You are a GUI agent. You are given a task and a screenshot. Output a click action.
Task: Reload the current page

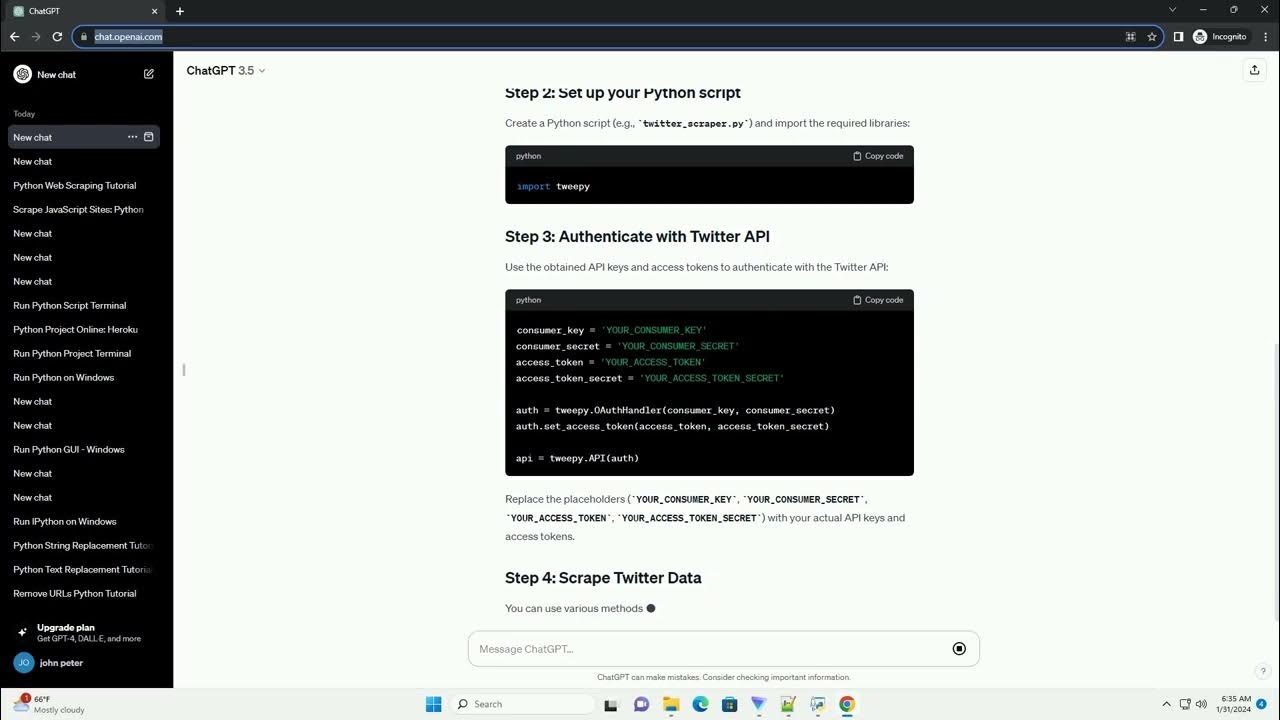click(57, 36)
